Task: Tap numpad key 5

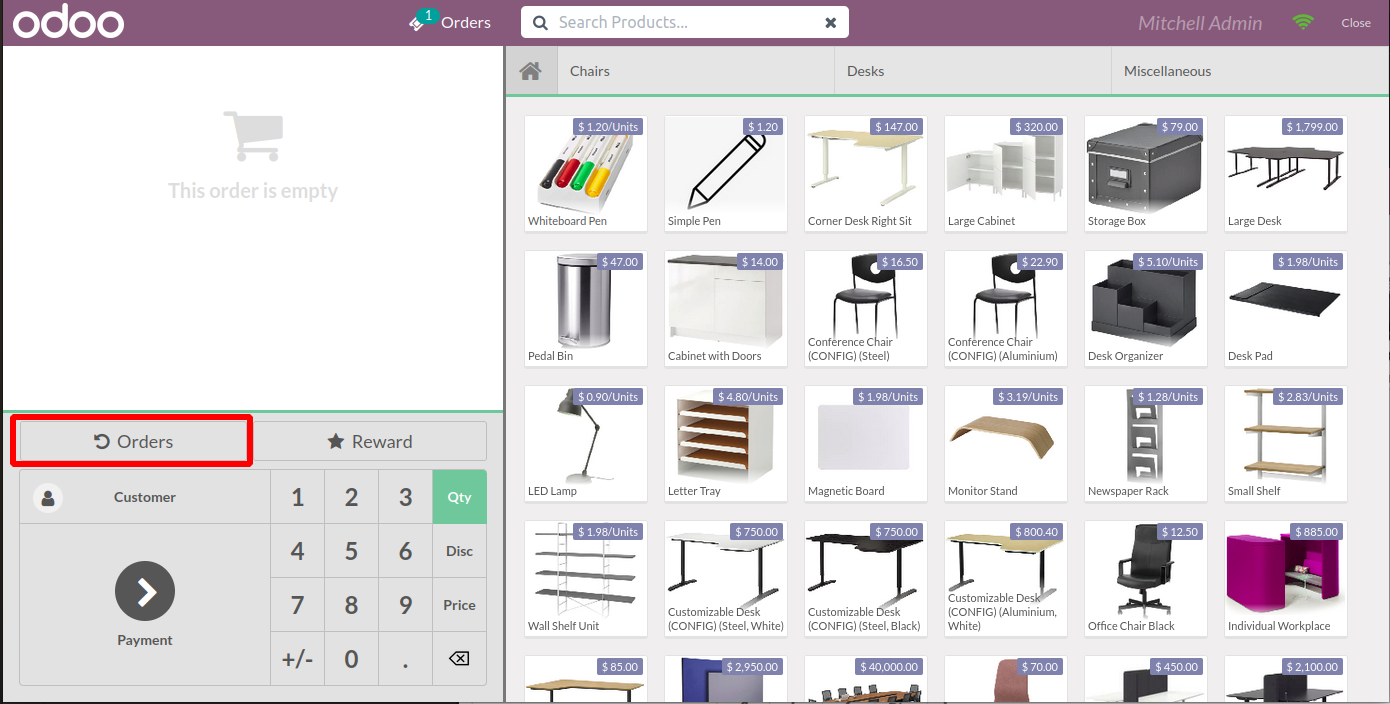Action: coord(352,551)
